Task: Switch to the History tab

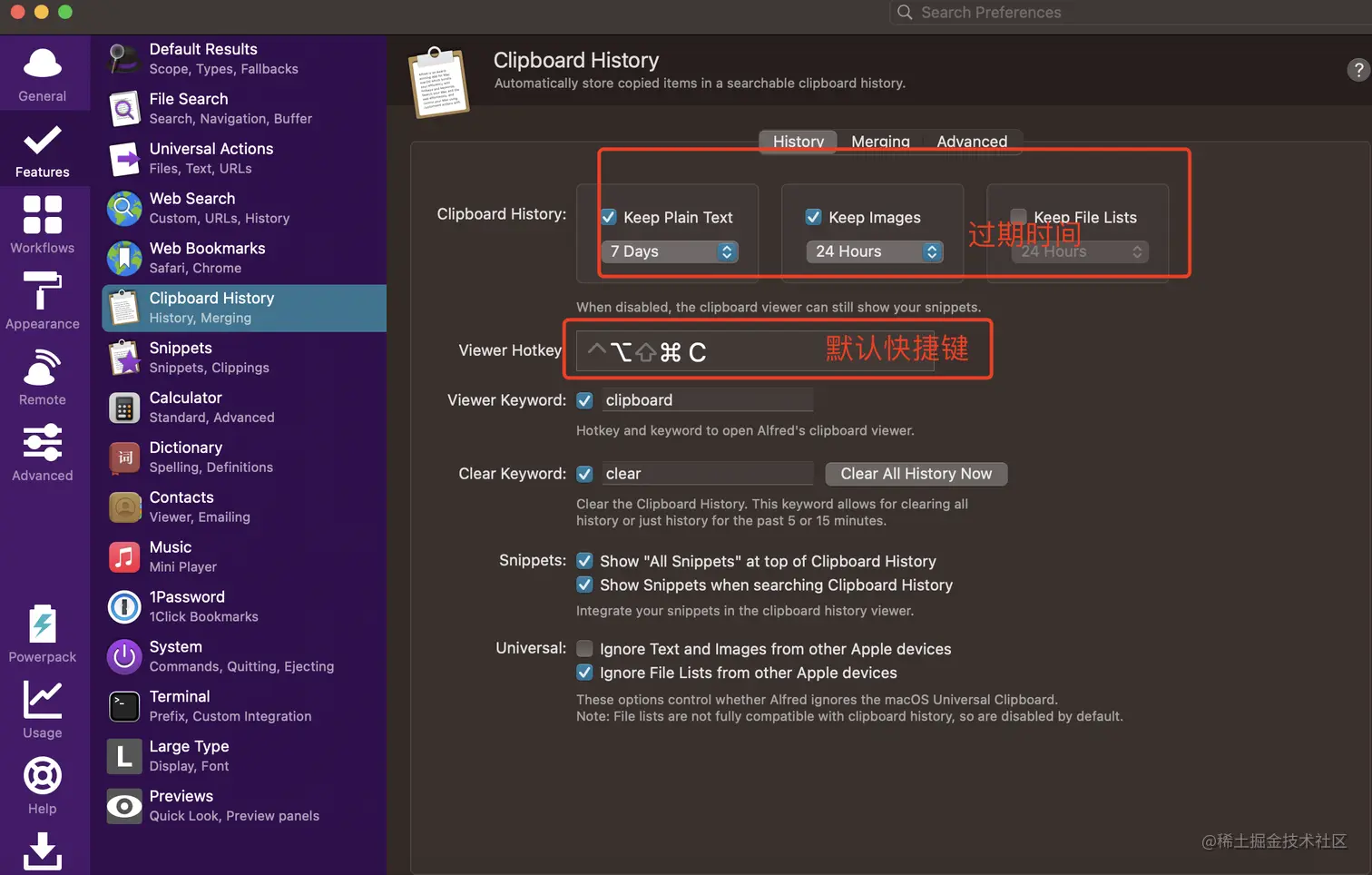Action: 799,142
